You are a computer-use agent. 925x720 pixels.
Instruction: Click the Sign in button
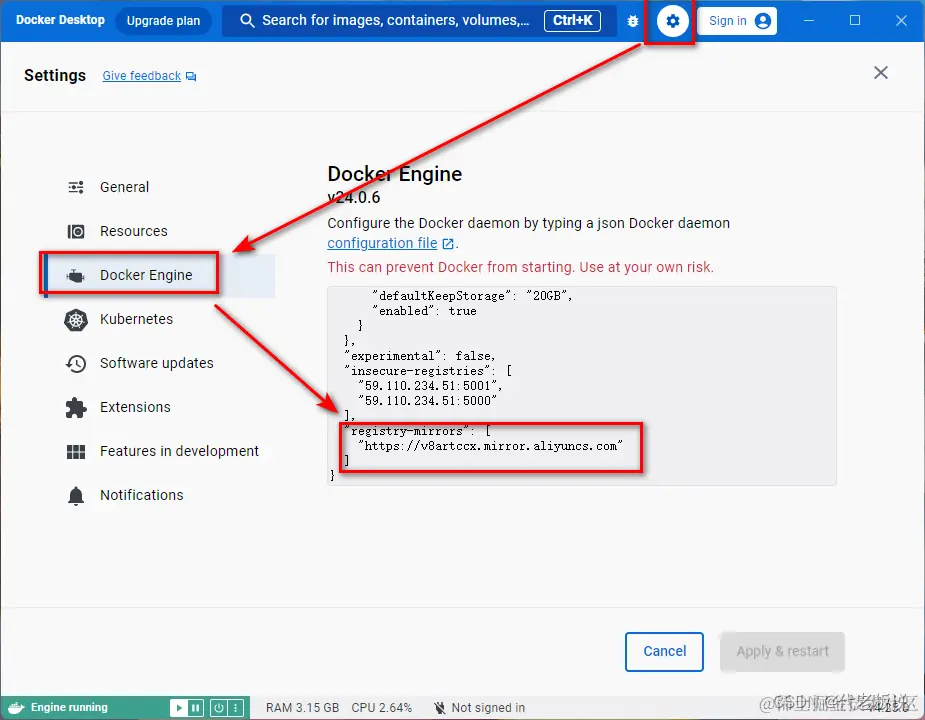(x=737, y=21)
